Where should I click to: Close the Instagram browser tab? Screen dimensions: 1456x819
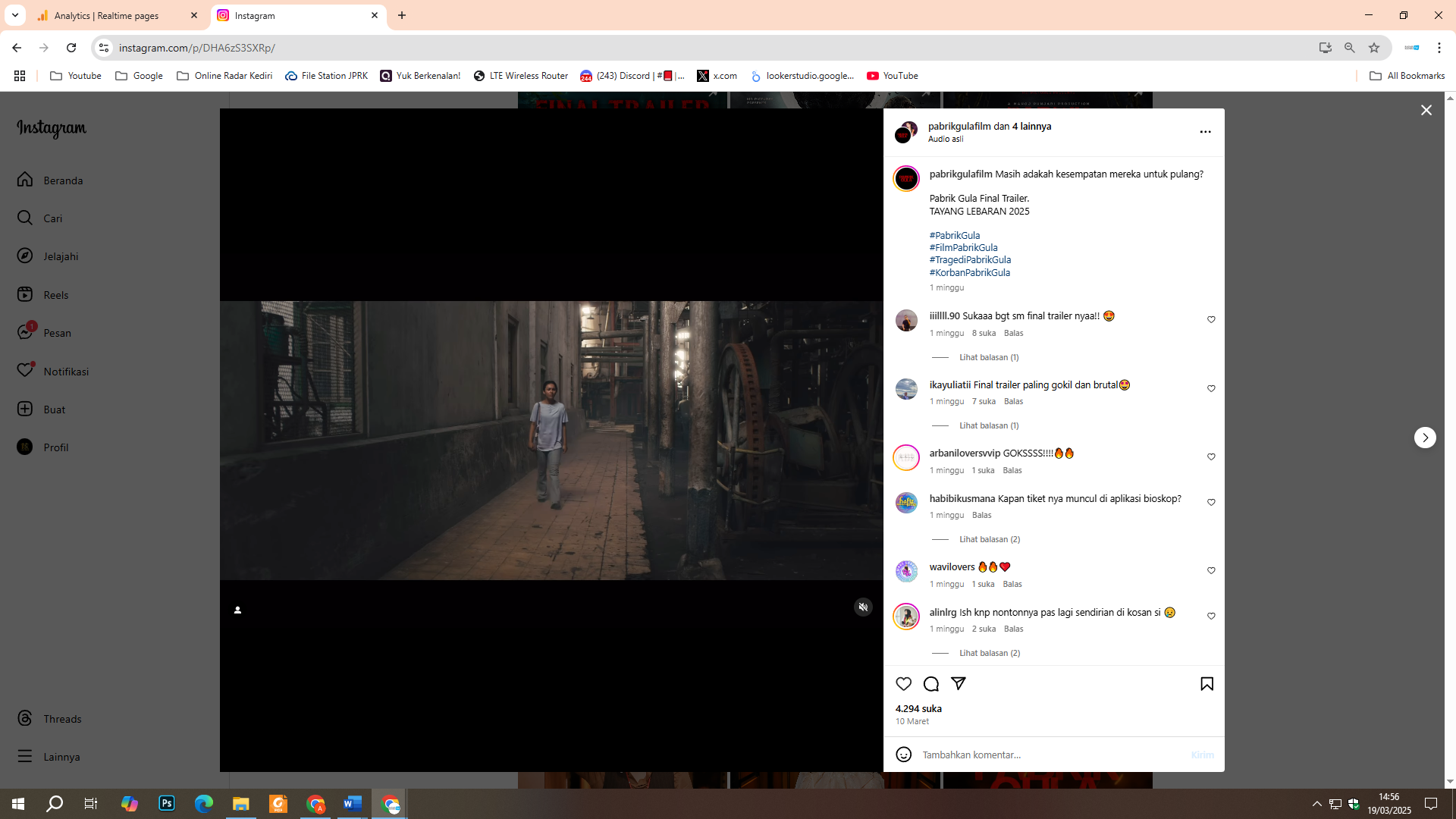click(x=375, y=15)
